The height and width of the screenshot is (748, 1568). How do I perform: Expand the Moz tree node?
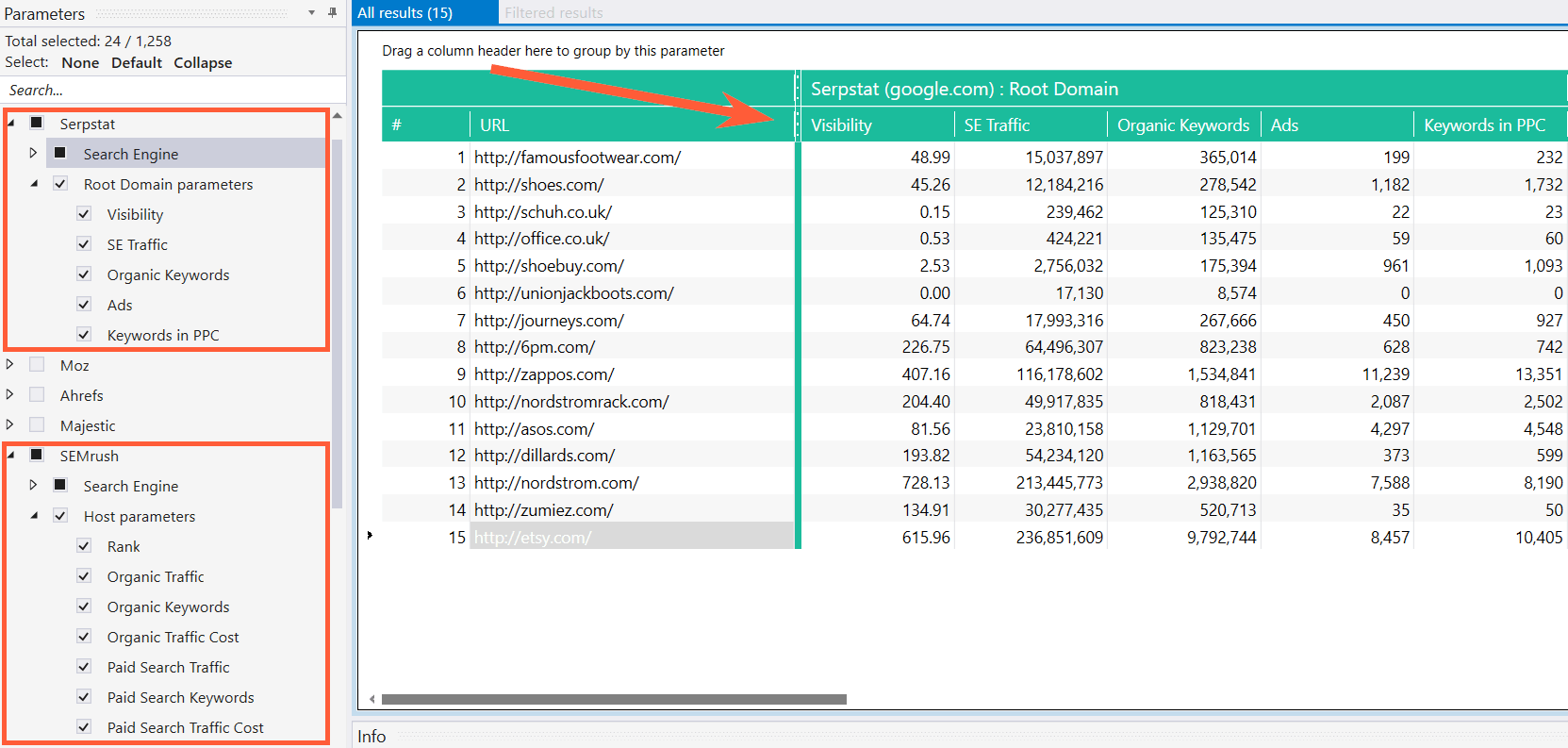[10, 364]
